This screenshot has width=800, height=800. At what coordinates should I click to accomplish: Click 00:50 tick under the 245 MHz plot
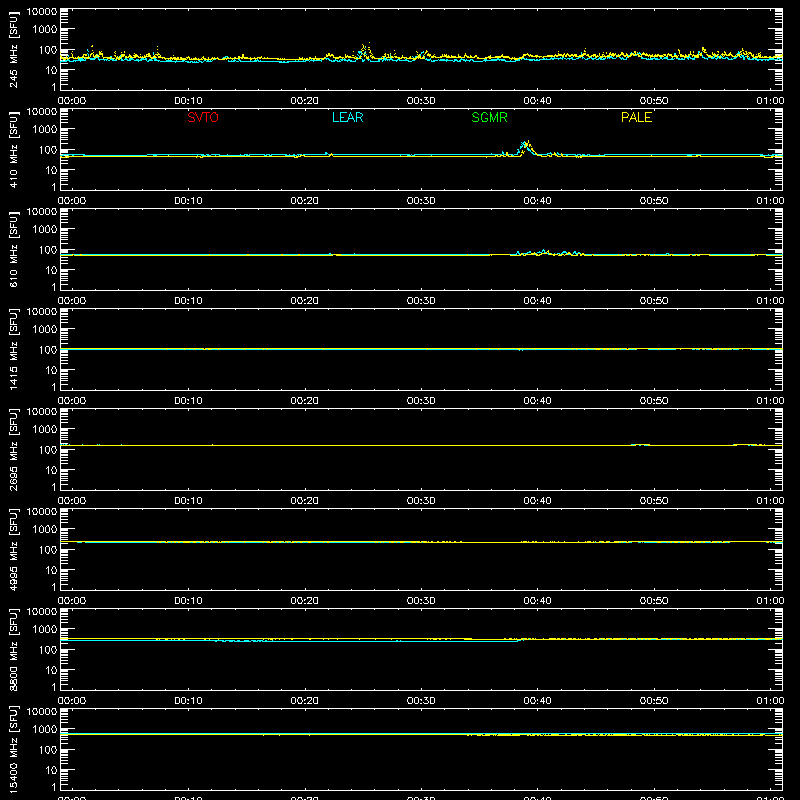tap(654, 101)
